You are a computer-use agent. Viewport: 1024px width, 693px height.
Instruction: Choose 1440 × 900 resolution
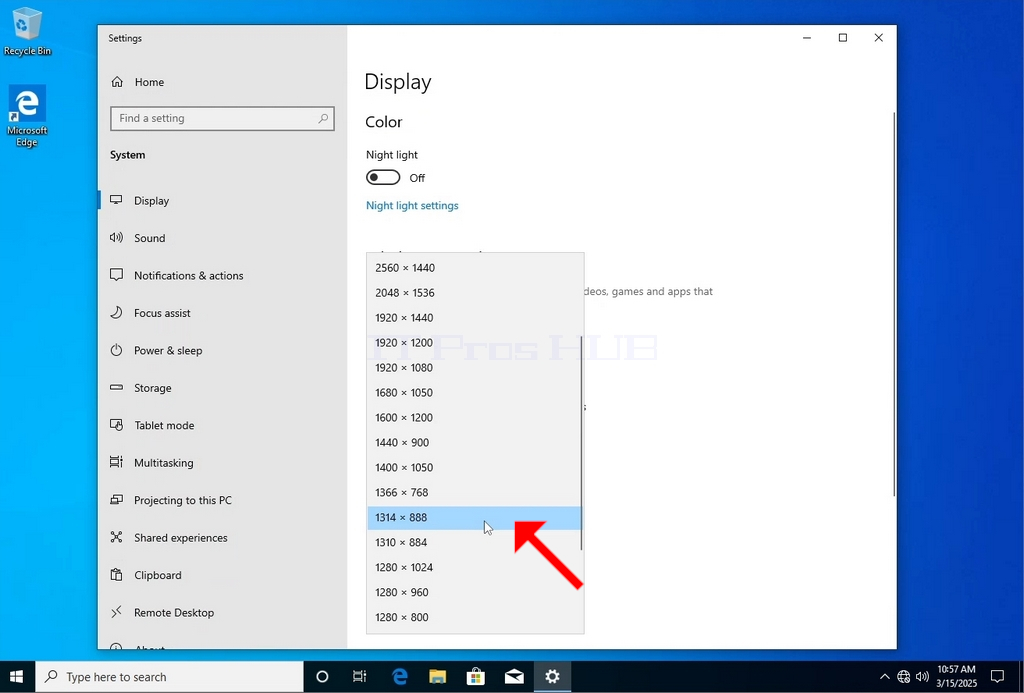click(x=474, y=442)
